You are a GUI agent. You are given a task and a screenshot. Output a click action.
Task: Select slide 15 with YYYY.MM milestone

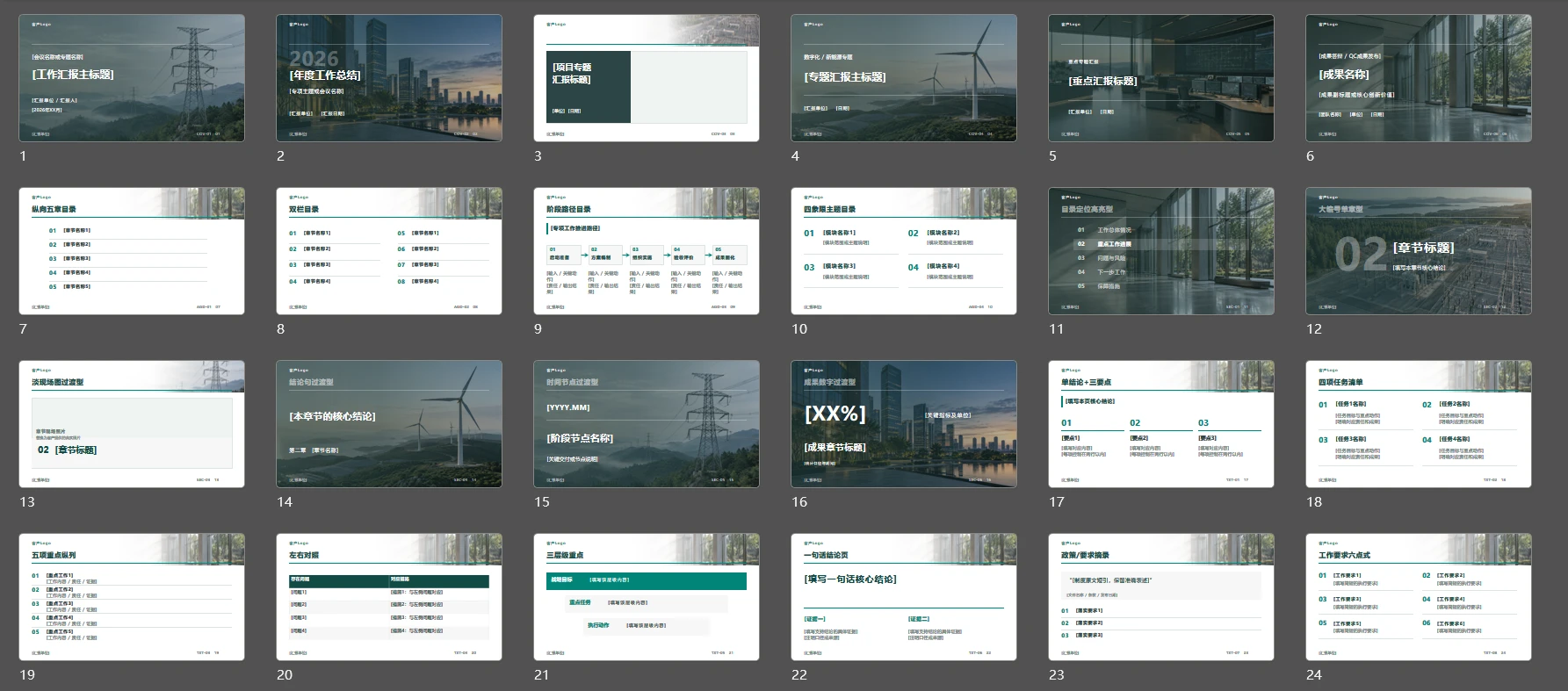(x=647, y=424)
